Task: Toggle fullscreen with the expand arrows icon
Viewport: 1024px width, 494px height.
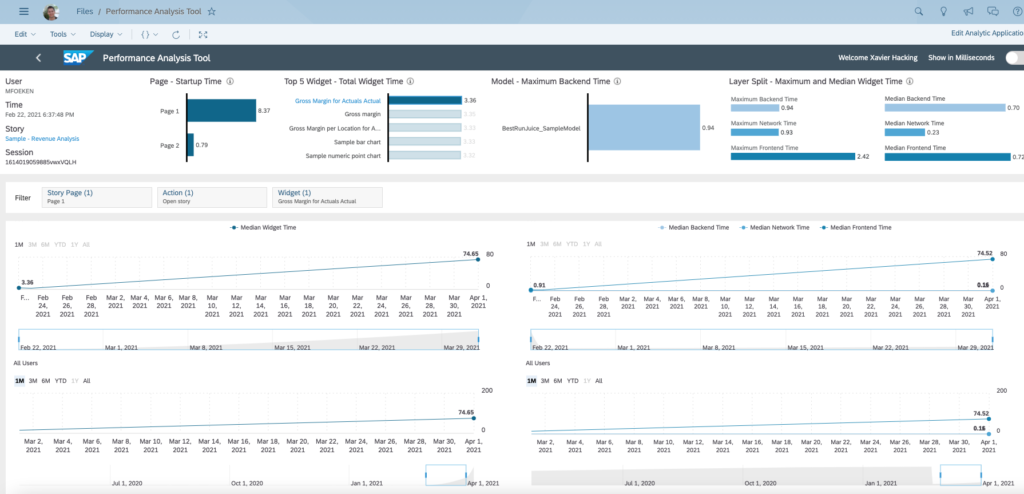Action: click(x=203, y=35)
